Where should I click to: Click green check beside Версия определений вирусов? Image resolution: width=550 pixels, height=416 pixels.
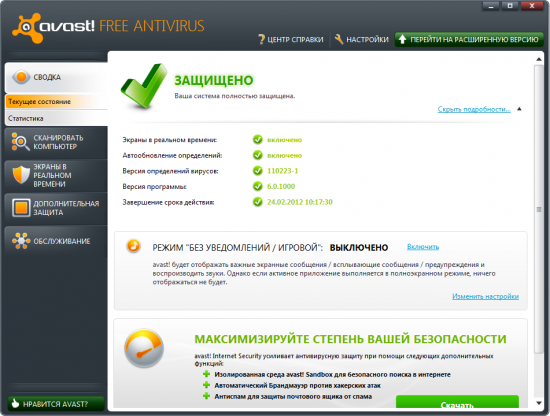pos(258,170)
